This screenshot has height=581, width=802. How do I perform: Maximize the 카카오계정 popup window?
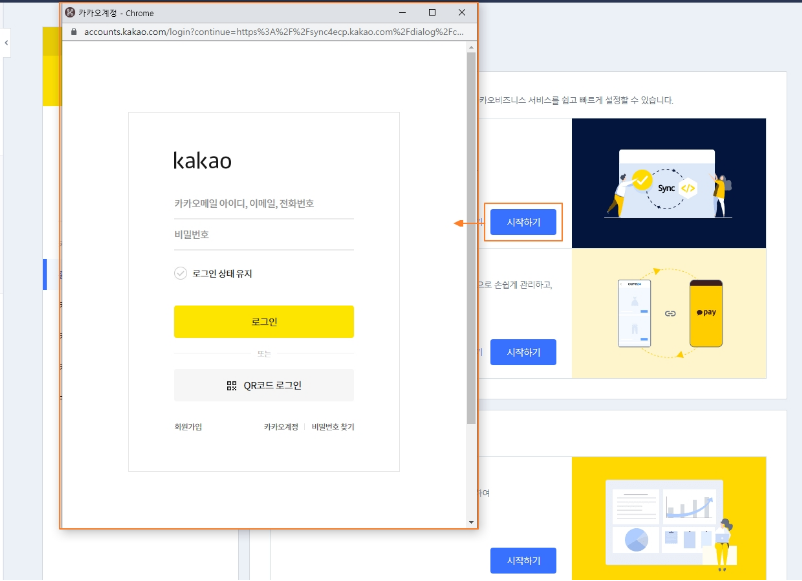(x=432, y=12)
